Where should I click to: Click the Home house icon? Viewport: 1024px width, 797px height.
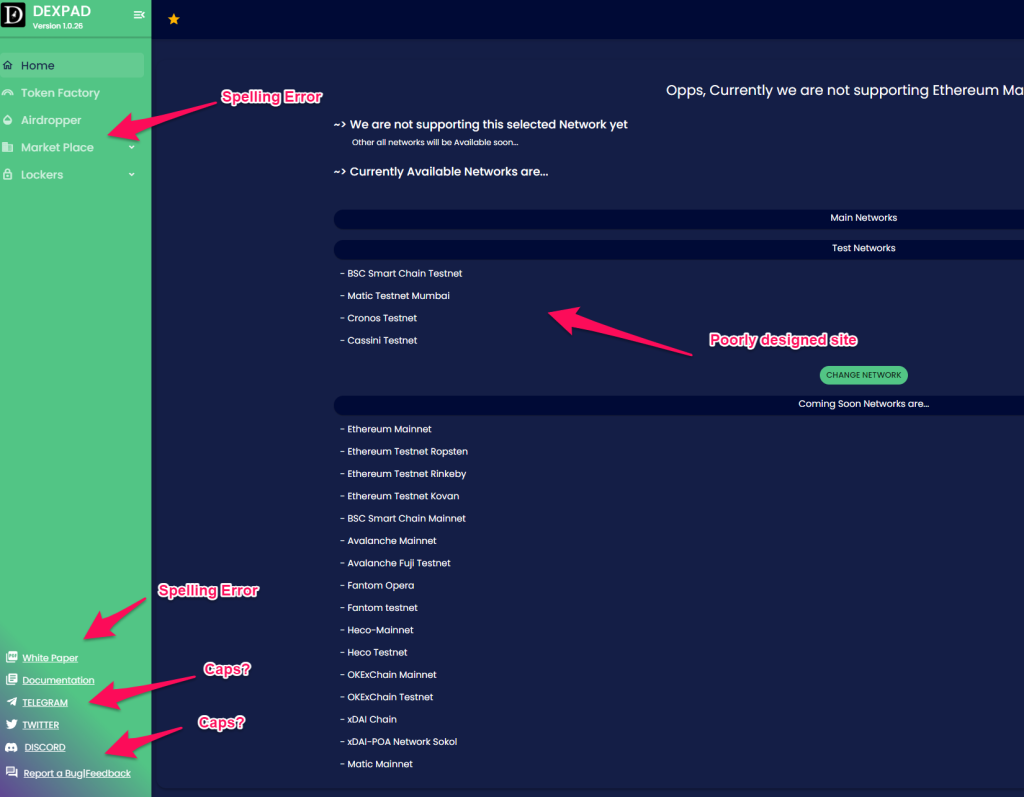pos(8,65)
